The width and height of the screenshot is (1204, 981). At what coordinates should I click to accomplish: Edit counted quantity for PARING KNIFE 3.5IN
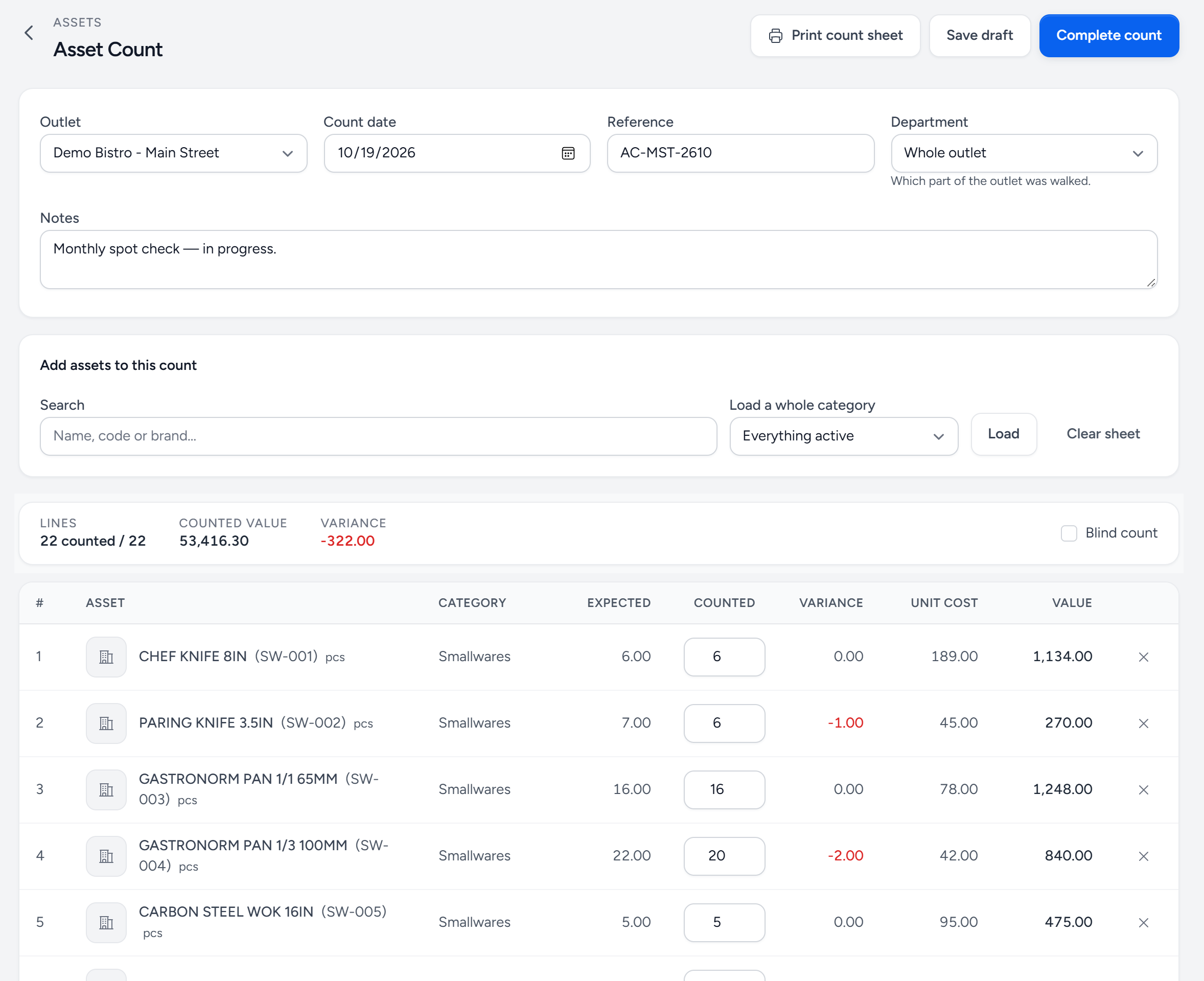click(724, 723)
